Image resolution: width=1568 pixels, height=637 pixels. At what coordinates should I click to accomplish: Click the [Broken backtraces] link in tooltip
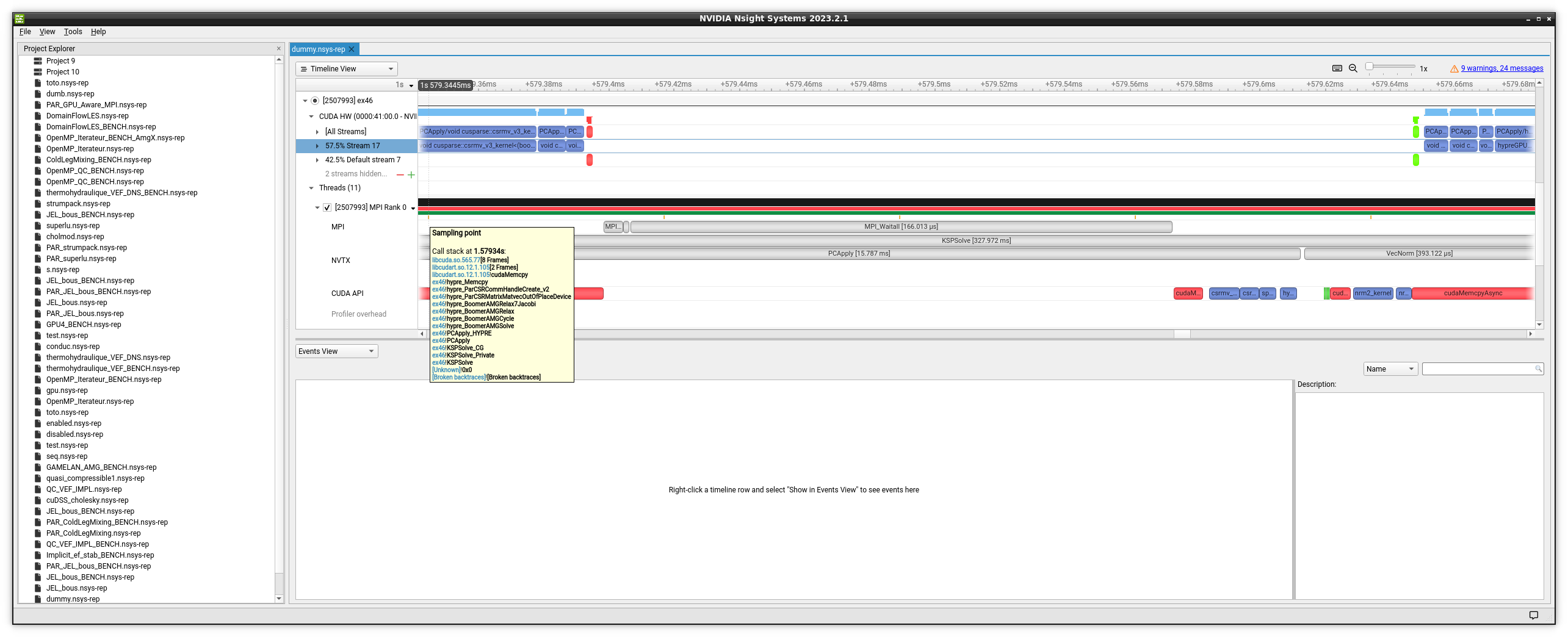[x=460, y=378]
